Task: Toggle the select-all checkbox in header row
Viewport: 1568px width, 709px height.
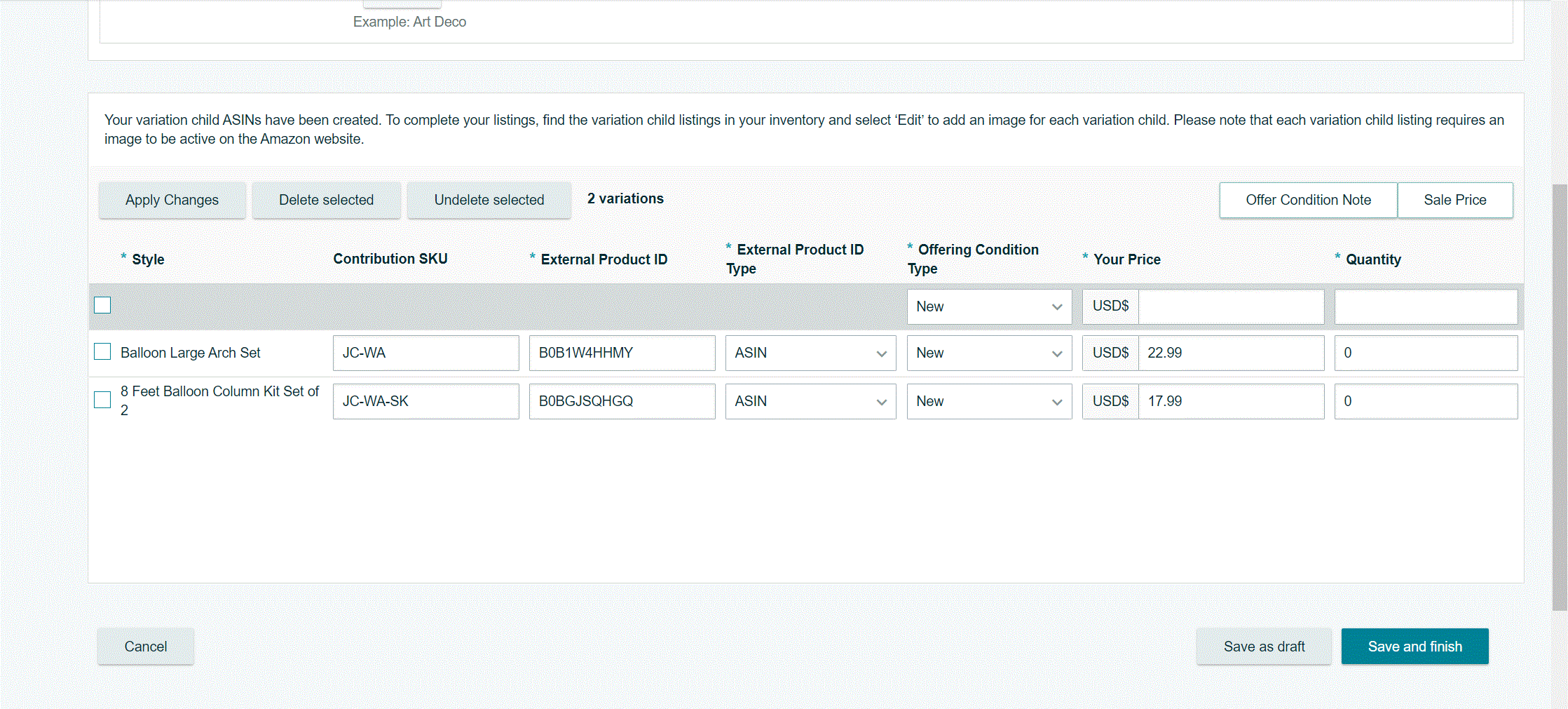Action: 102,305
